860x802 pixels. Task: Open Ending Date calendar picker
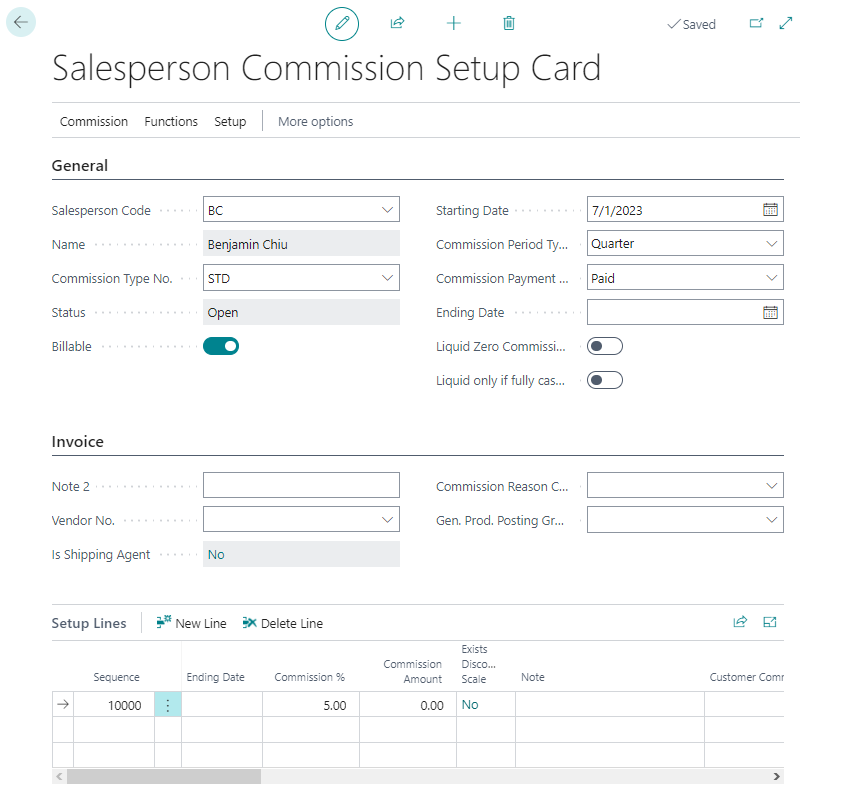tap(770, 312)
